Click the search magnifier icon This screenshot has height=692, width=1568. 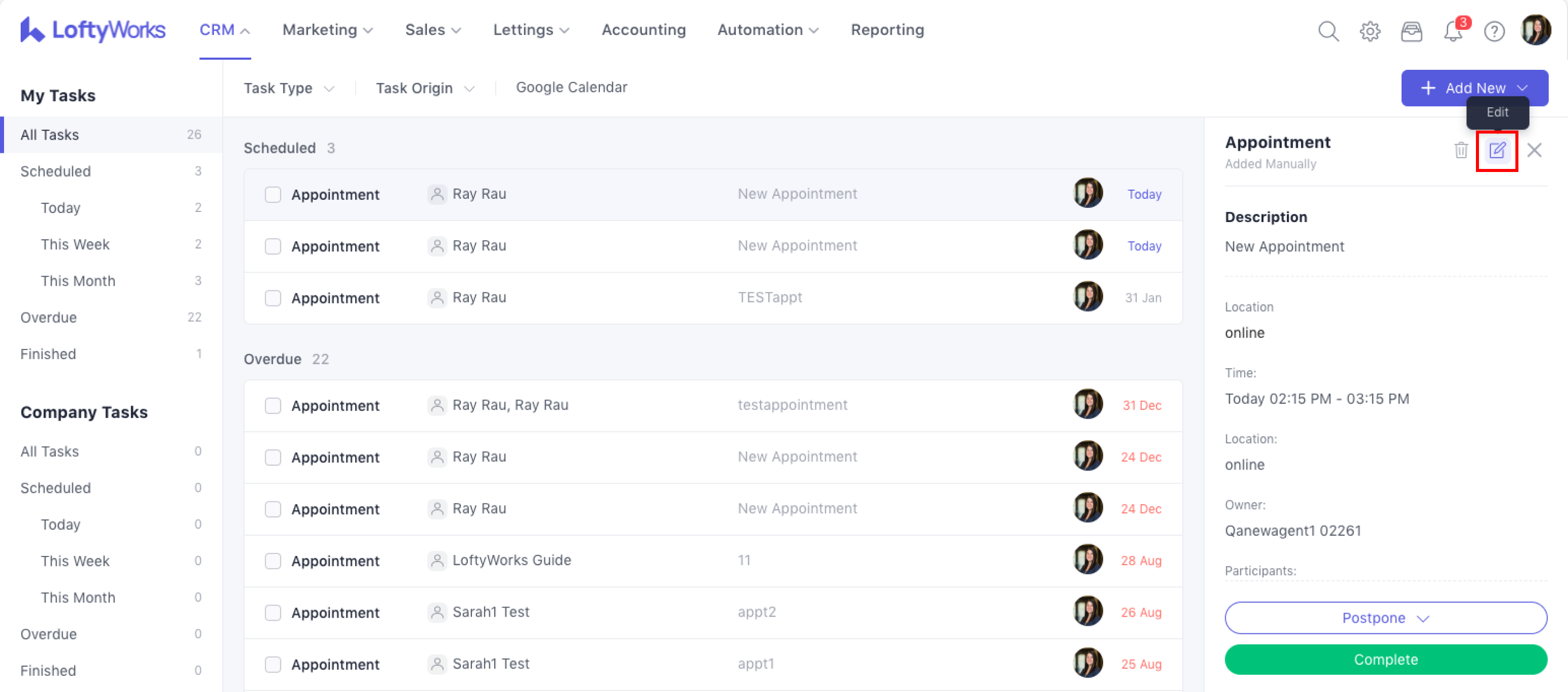point(1328,30)
